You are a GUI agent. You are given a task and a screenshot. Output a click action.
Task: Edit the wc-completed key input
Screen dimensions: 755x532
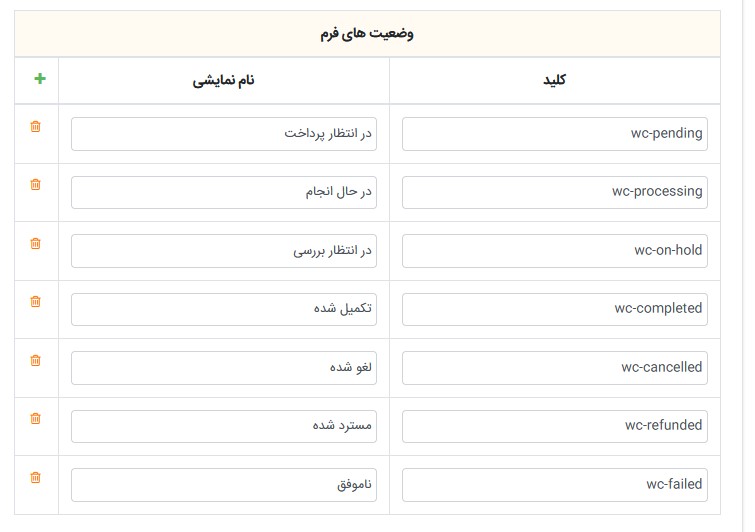coord(554,309)
